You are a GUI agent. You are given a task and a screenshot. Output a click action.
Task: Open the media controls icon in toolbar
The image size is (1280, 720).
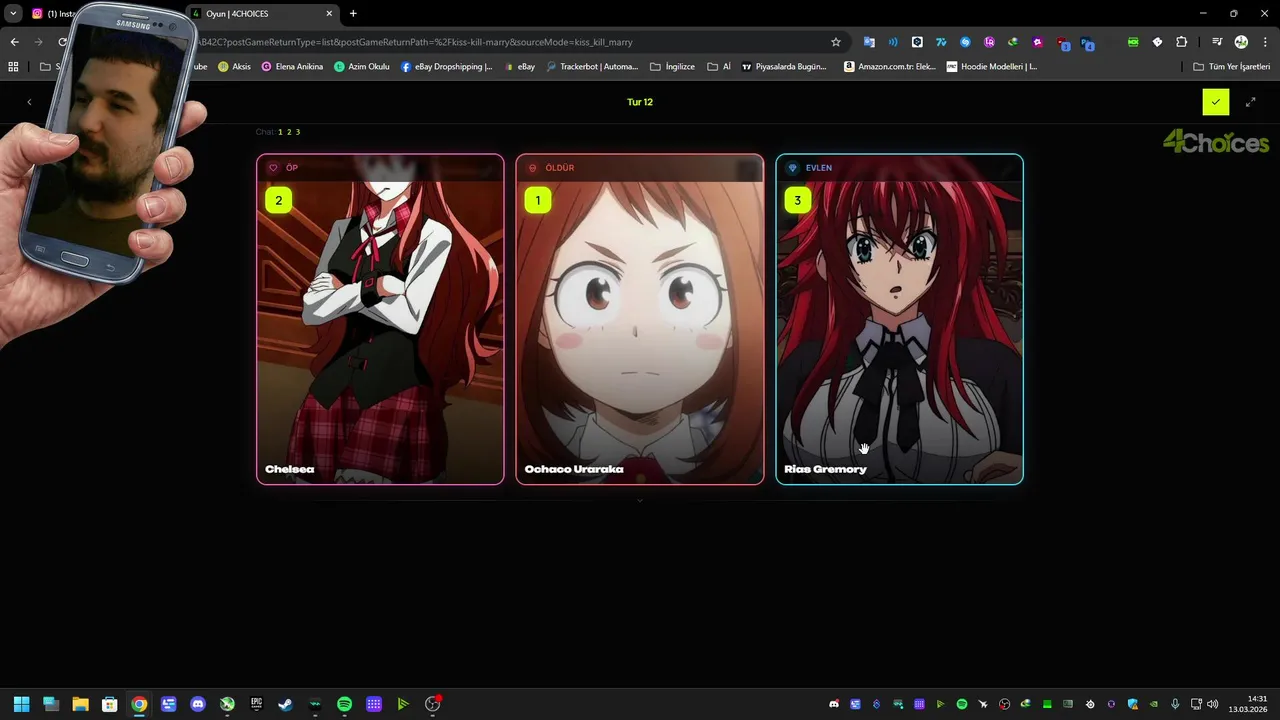pos(1216,42)
